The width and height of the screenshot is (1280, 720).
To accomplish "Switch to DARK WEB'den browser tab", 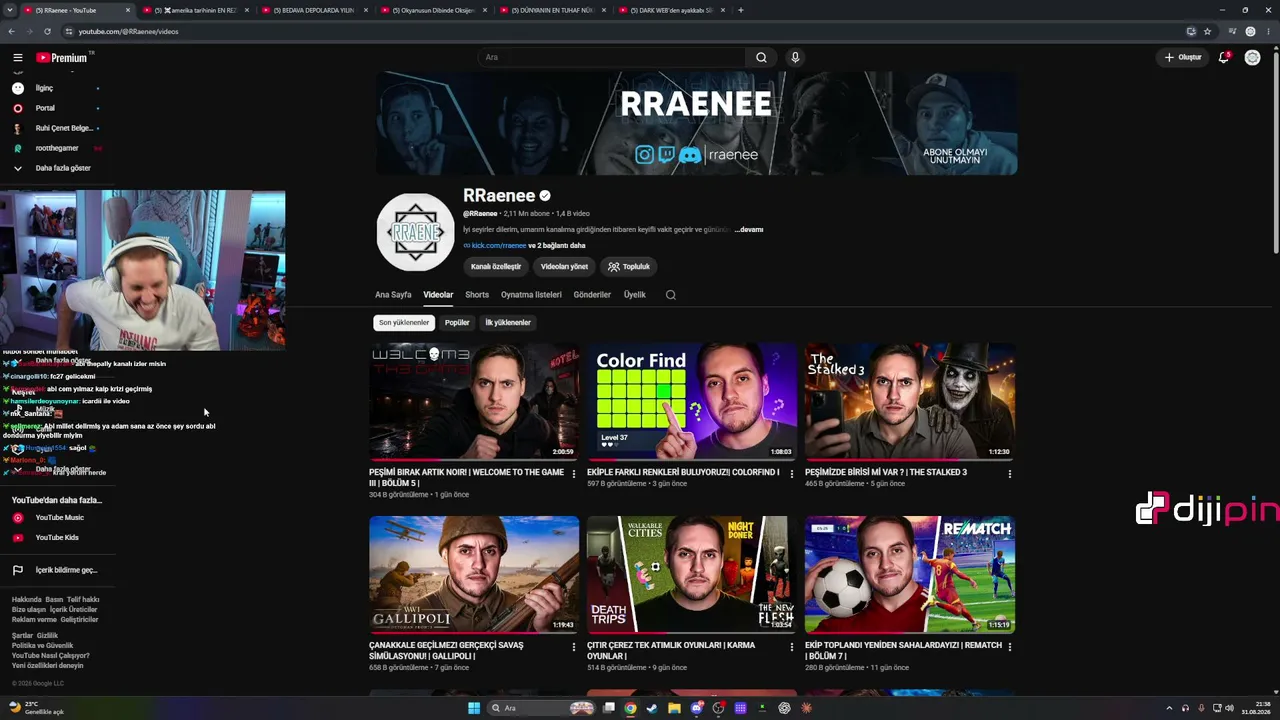I will pos(673,10).
